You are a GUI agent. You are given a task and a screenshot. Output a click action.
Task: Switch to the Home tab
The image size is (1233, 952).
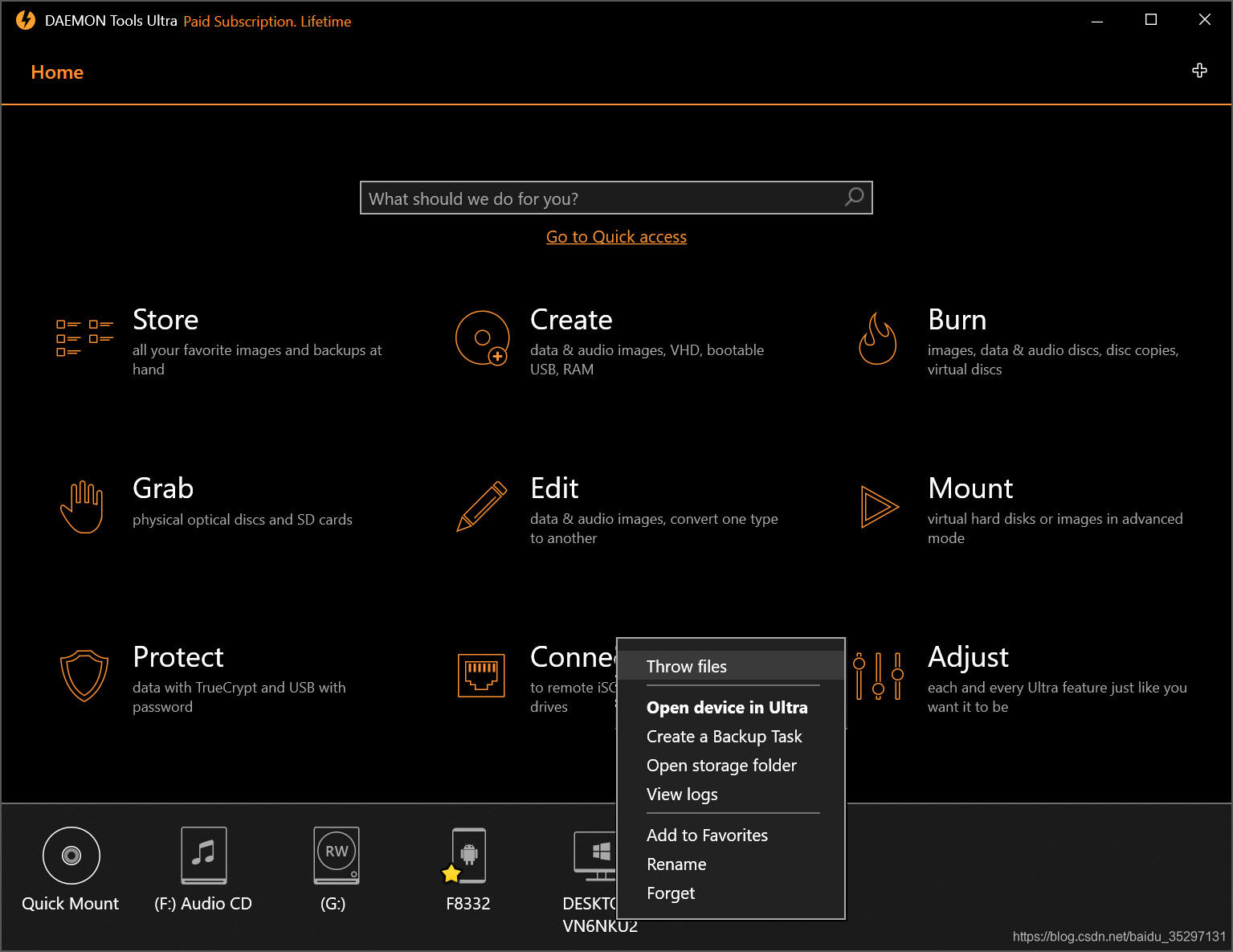coord(57,72)
